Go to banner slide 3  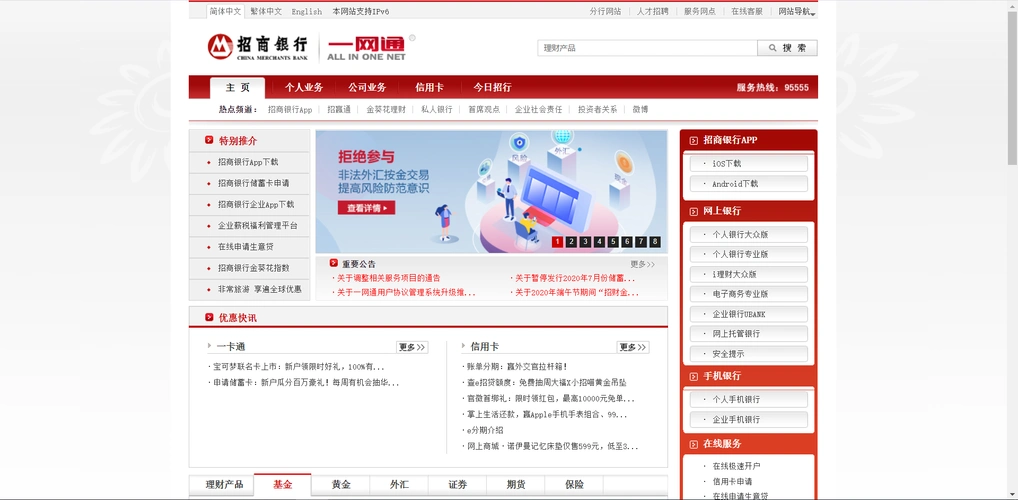click(x=585, y=242)
